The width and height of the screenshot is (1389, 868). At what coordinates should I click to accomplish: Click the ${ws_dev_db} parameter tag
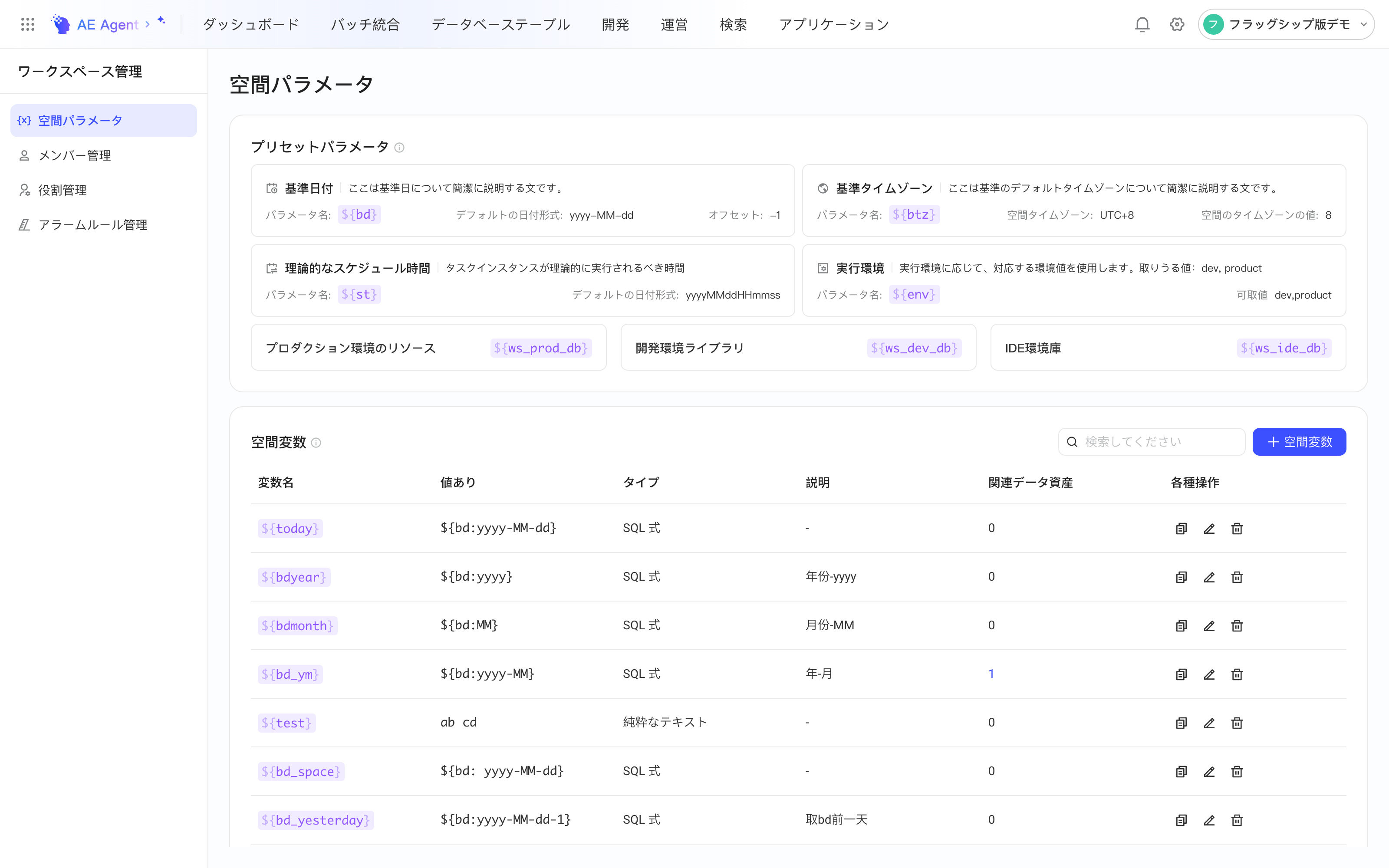(914, 348)
